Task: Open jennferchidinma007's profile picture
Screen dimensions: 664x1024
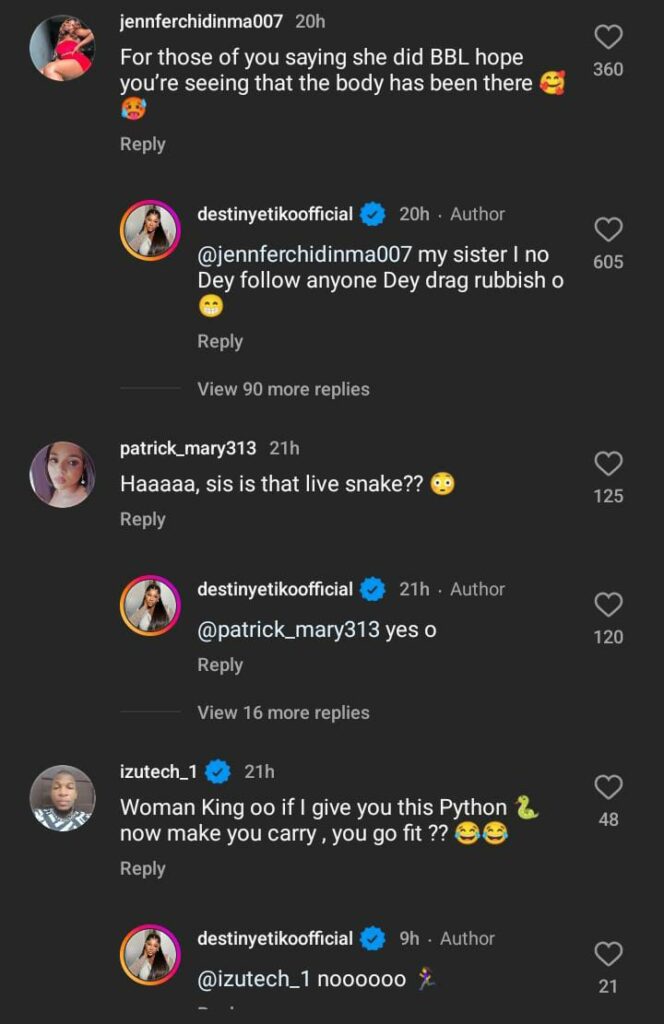Action: click(x=62, y=47)
